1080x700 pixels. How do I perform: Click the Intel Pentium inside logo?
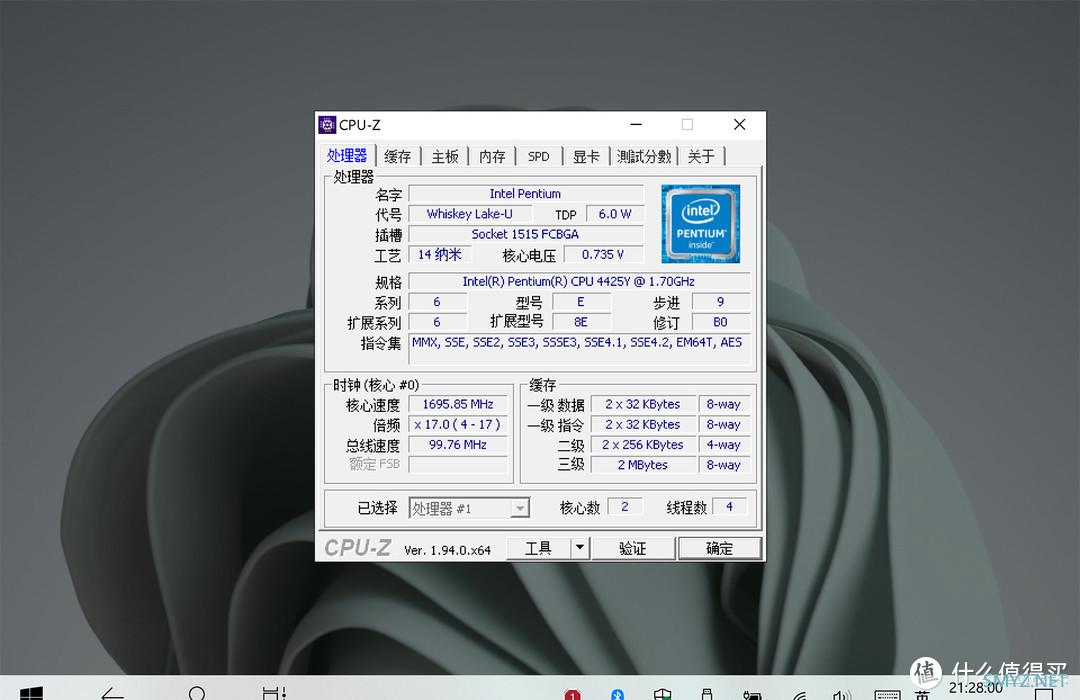(x=700, y=224)
